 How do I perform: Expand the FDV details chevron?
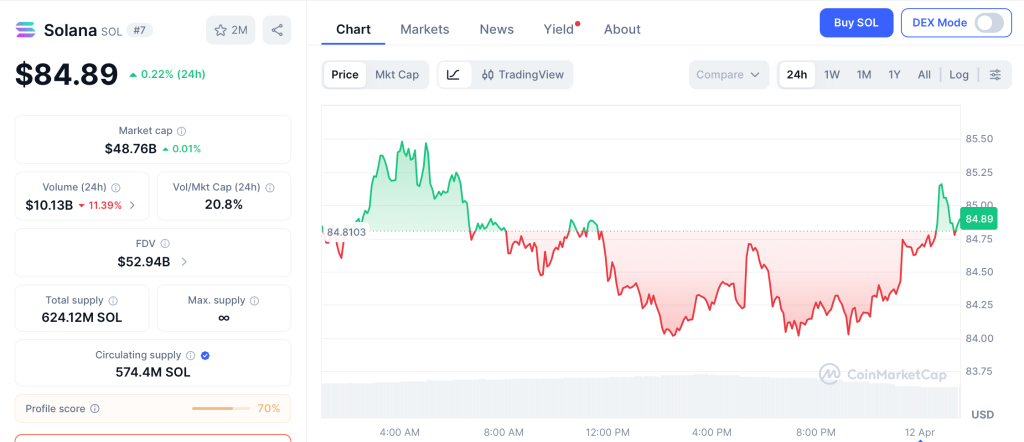coord(184,262)
